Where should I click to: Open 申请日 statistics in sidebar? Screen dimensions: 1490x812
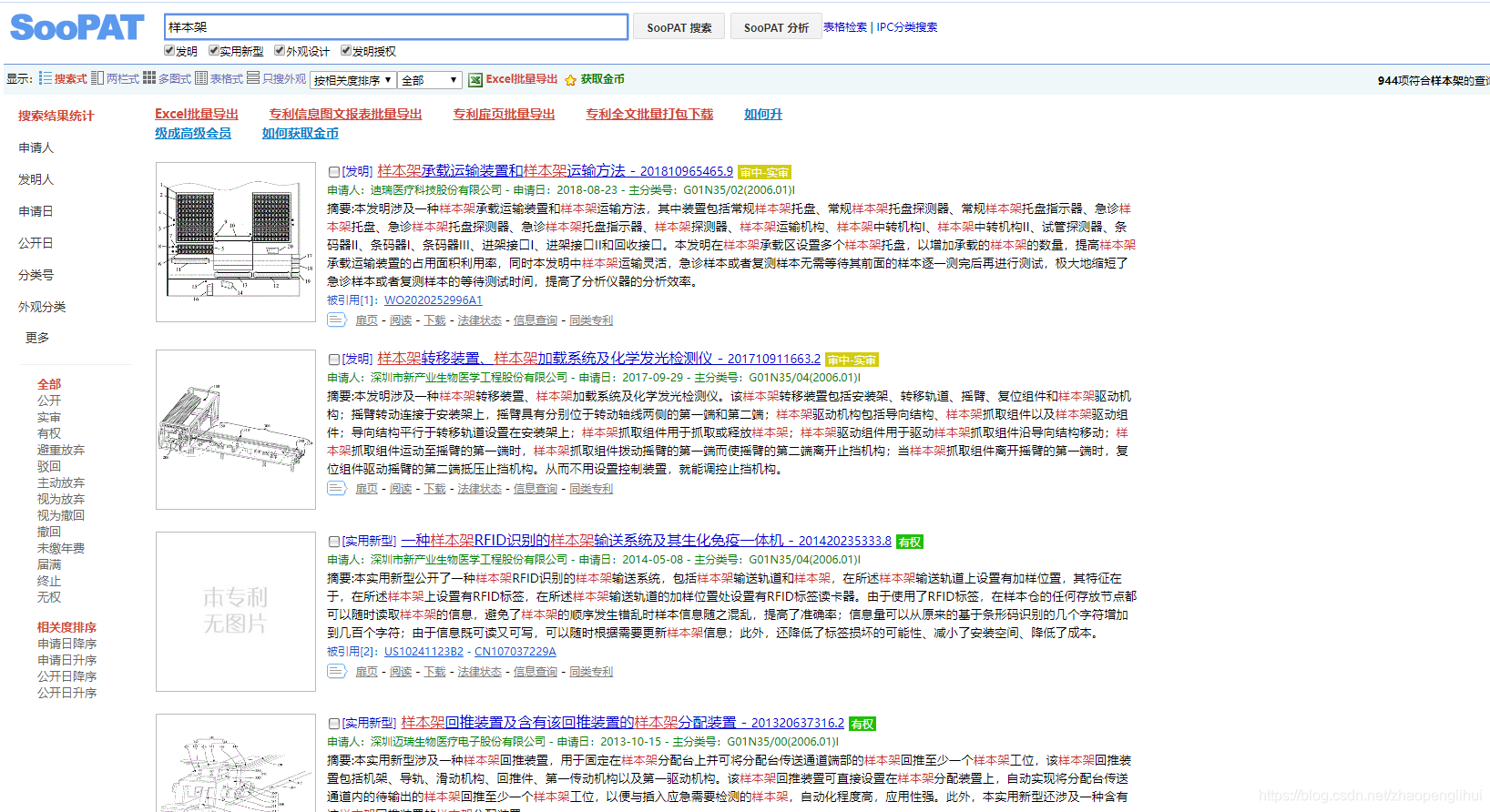(x=36, y=211)
